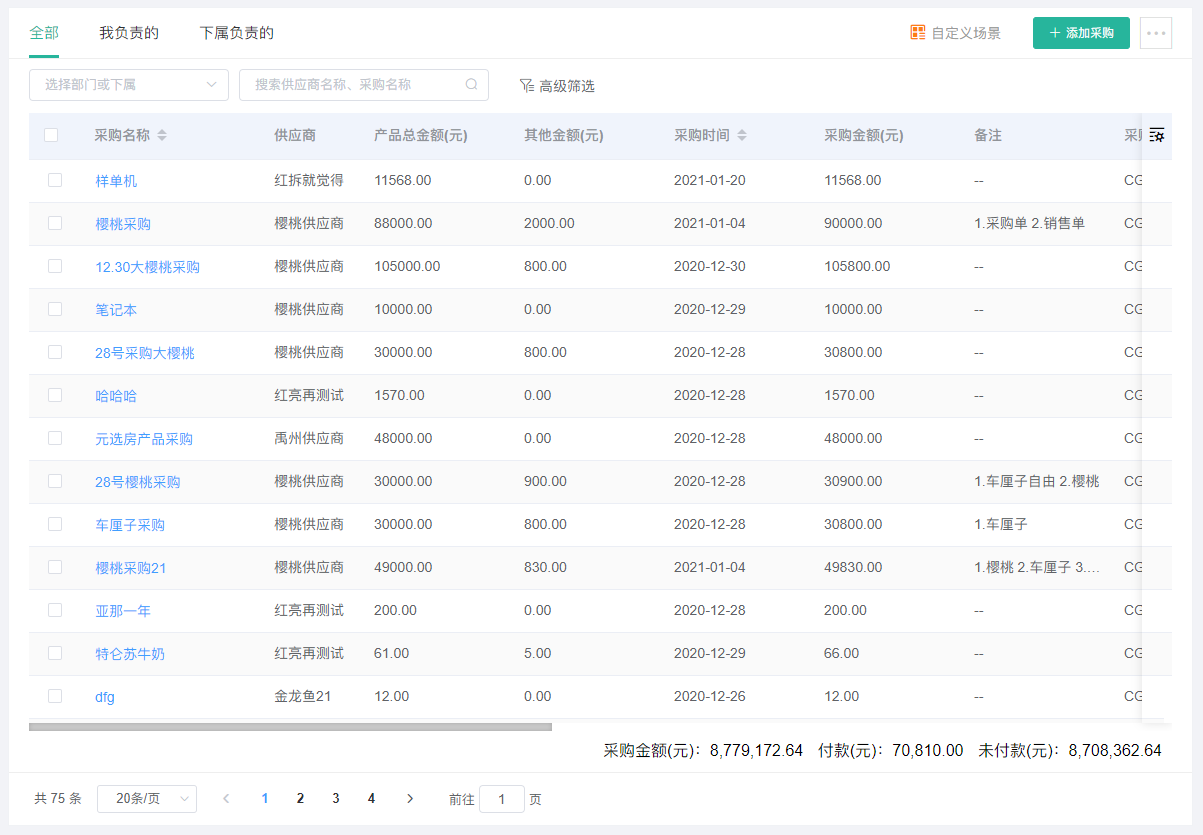
Task: Click the 备注 column header
Action: pyautogui.click(x=987, y=135)
